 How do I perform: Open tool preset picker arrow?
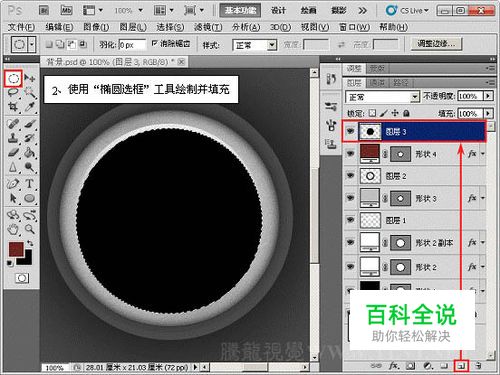pyautogui.click(x=32, y=44)
